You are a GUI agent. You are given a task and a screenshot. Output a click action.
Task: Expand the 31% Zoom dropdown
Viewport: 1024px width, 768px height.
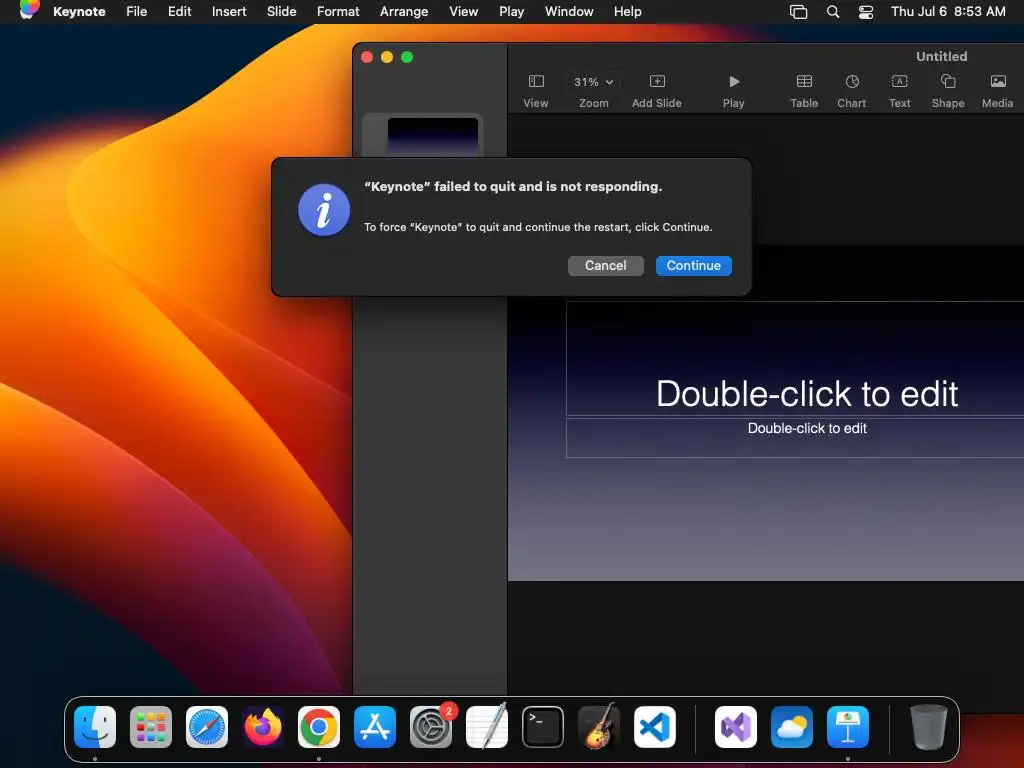(594, 82)
